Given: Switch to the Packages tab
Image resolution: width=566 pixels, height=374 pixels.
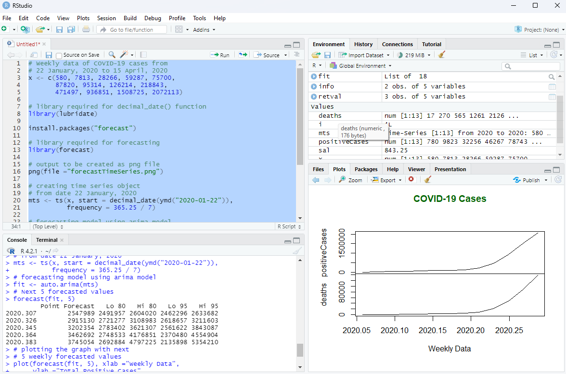Looking at the screenshot, I should (366, 169).
